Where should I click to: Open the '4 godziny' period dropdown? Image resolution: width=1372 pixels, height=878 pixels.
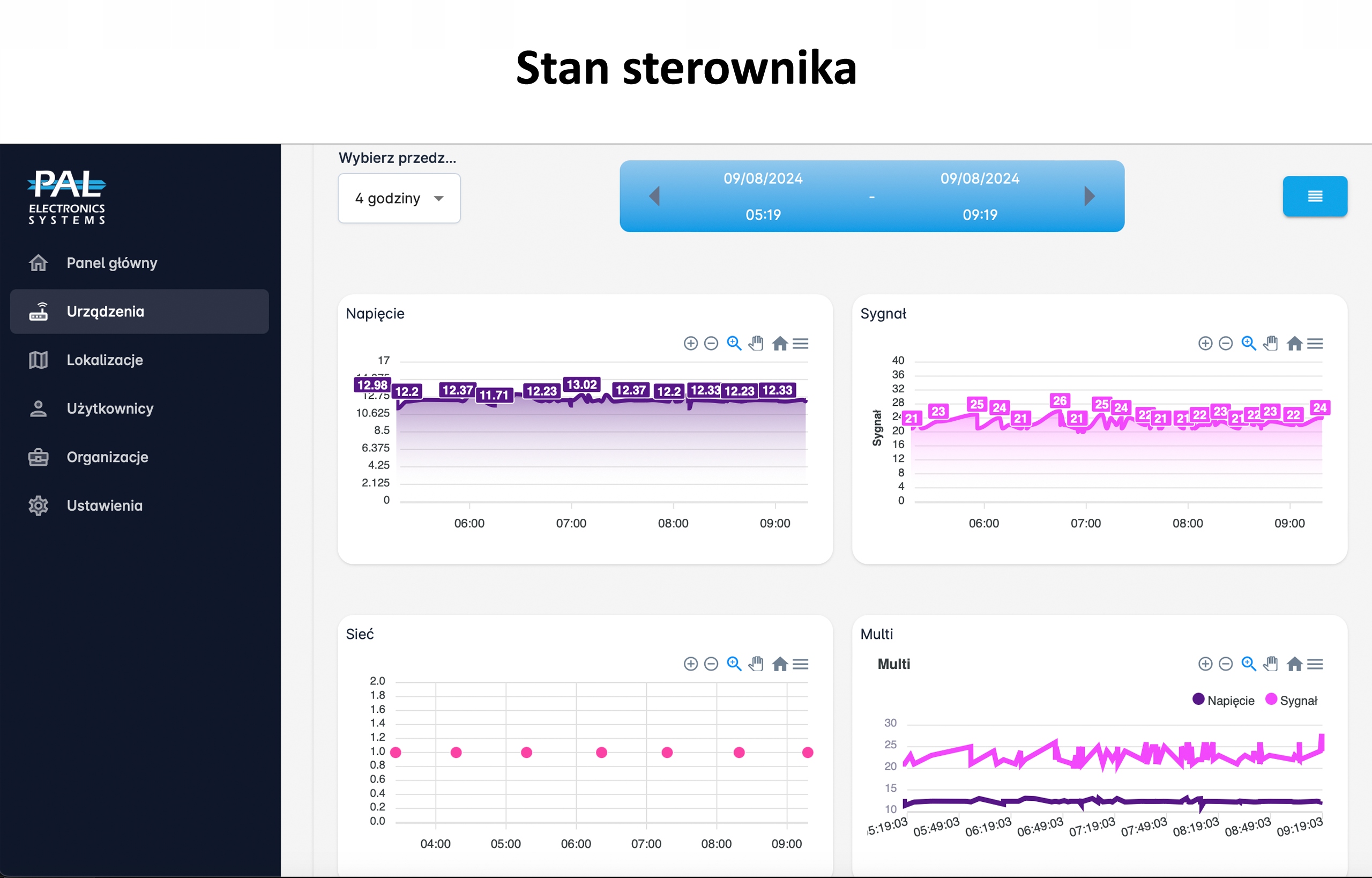(399, 198)
